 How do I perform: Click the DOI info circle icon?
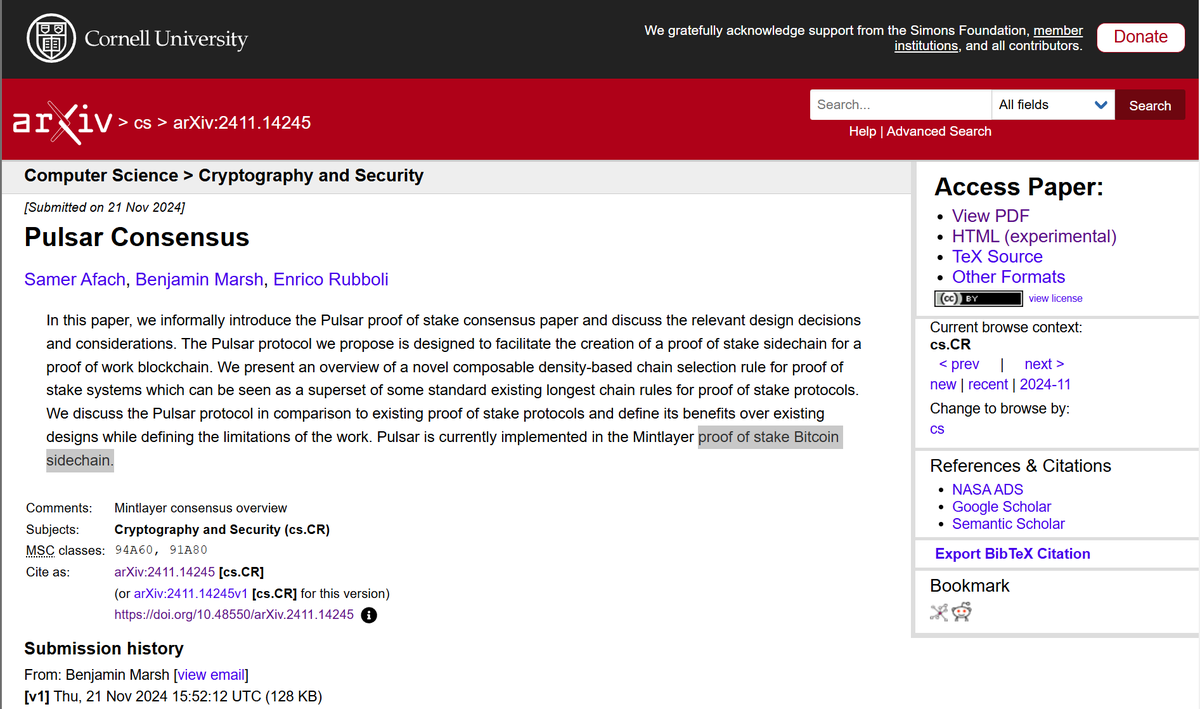tap(369, 615)
